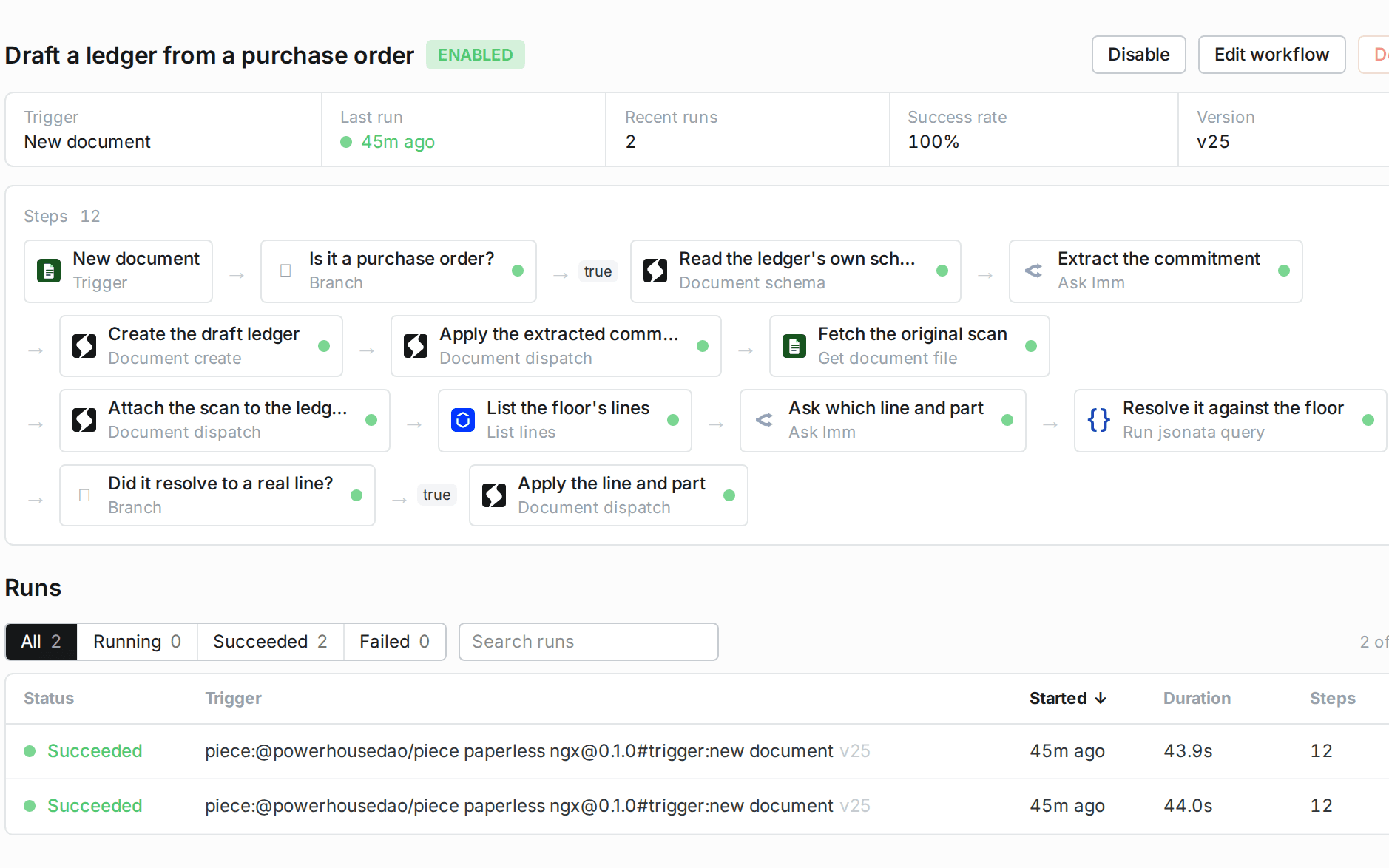Click the success rate value '100%'
1389x868 pixels.
pos(933,142)
